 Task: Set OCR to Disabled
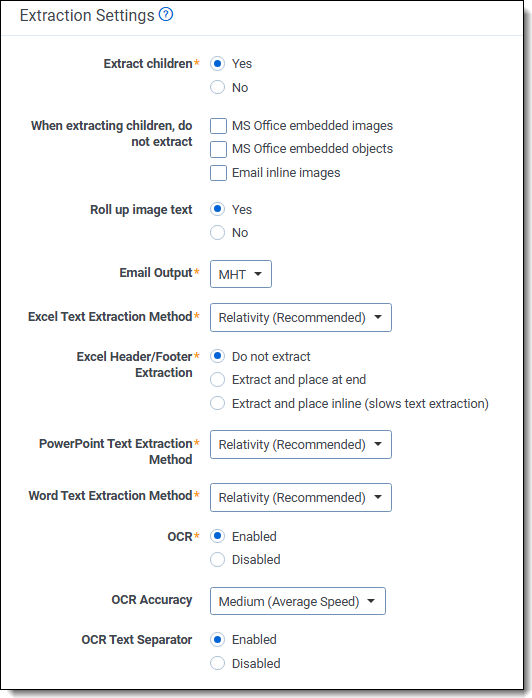tap(217, 560)
